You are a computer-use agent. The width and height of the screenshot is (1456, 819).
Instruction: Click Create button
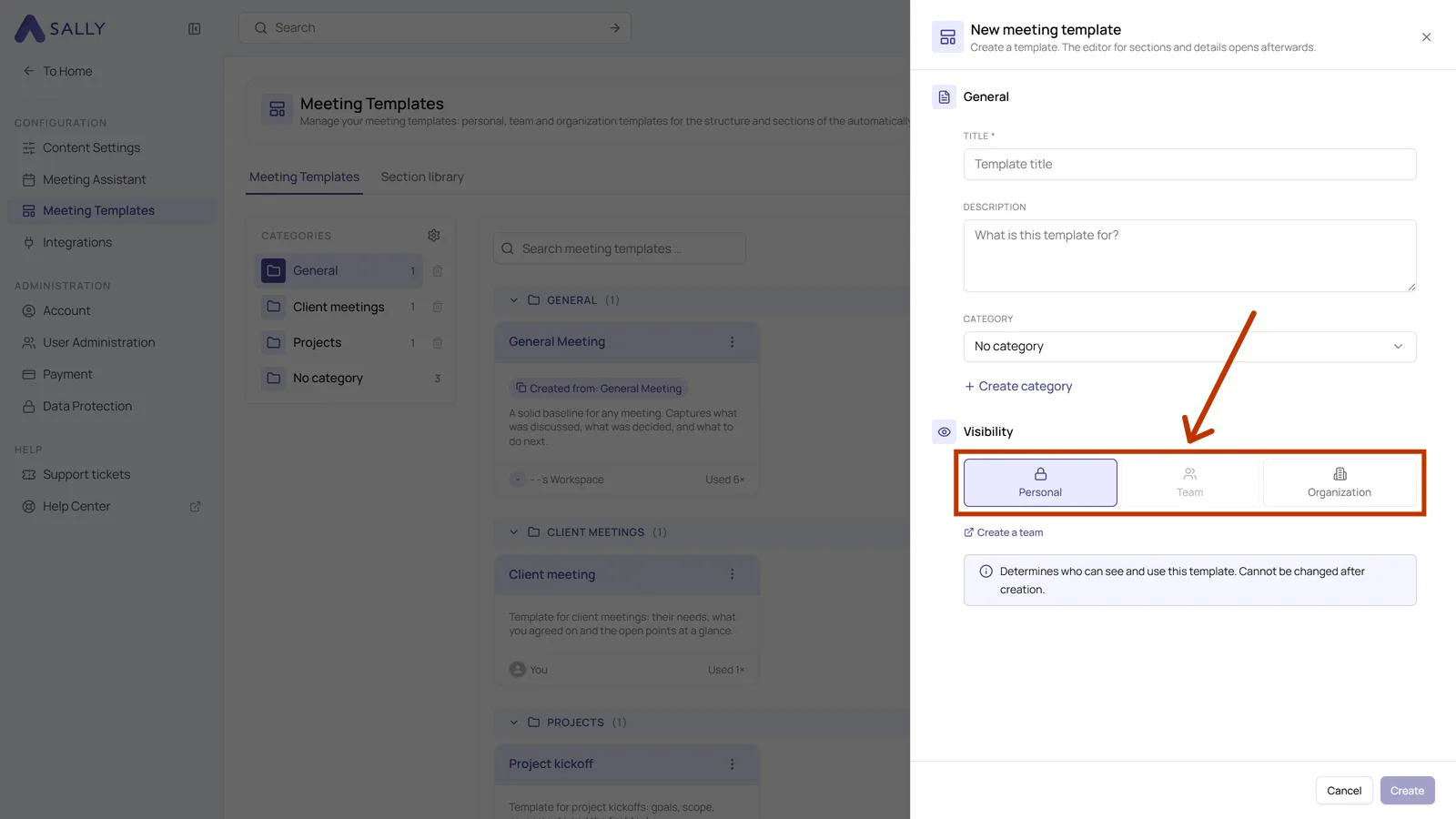point(1407,791)
